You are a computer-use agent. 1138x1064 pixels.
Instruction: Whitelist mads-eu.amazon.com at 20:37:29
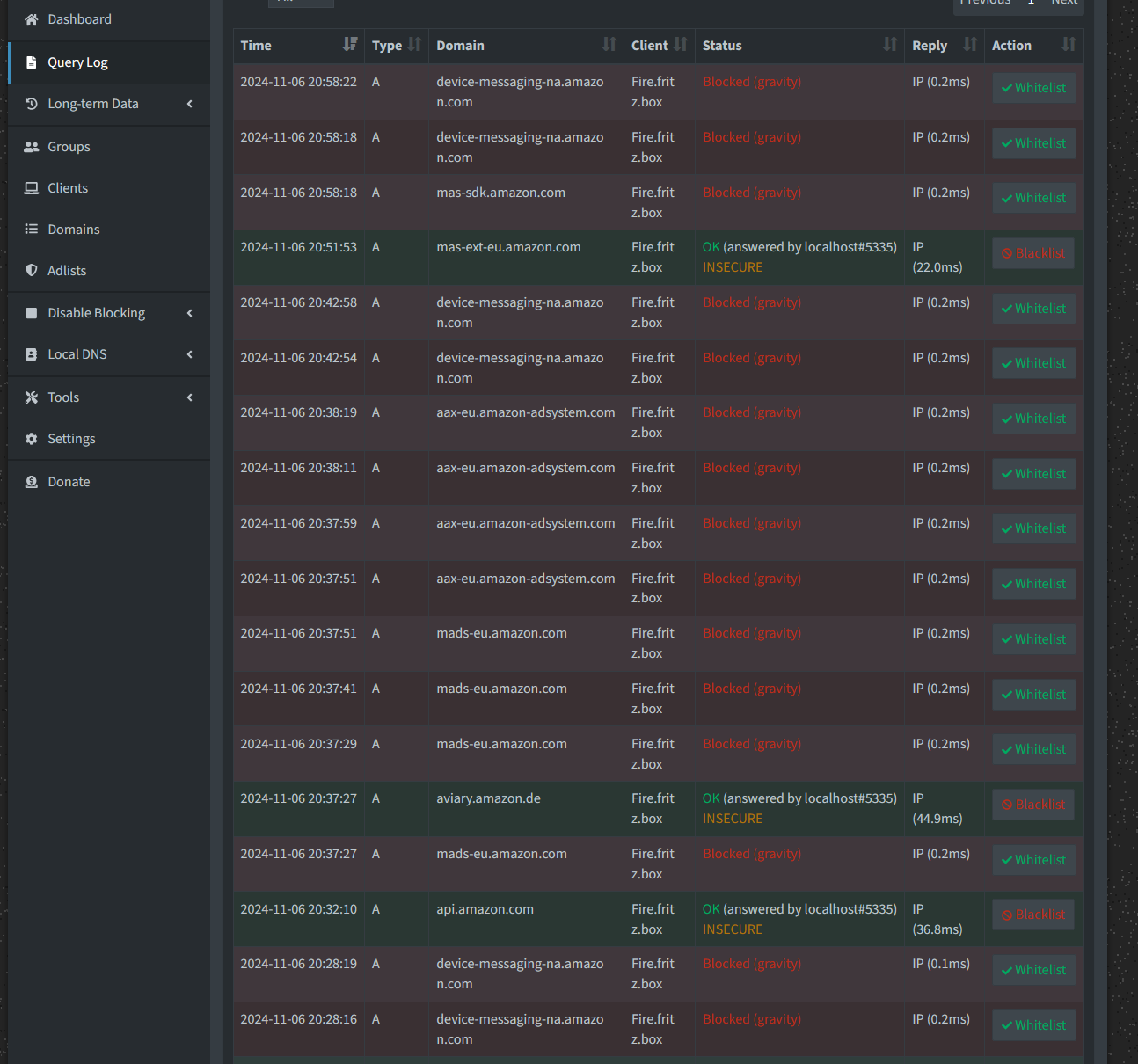click(1033, 749)
